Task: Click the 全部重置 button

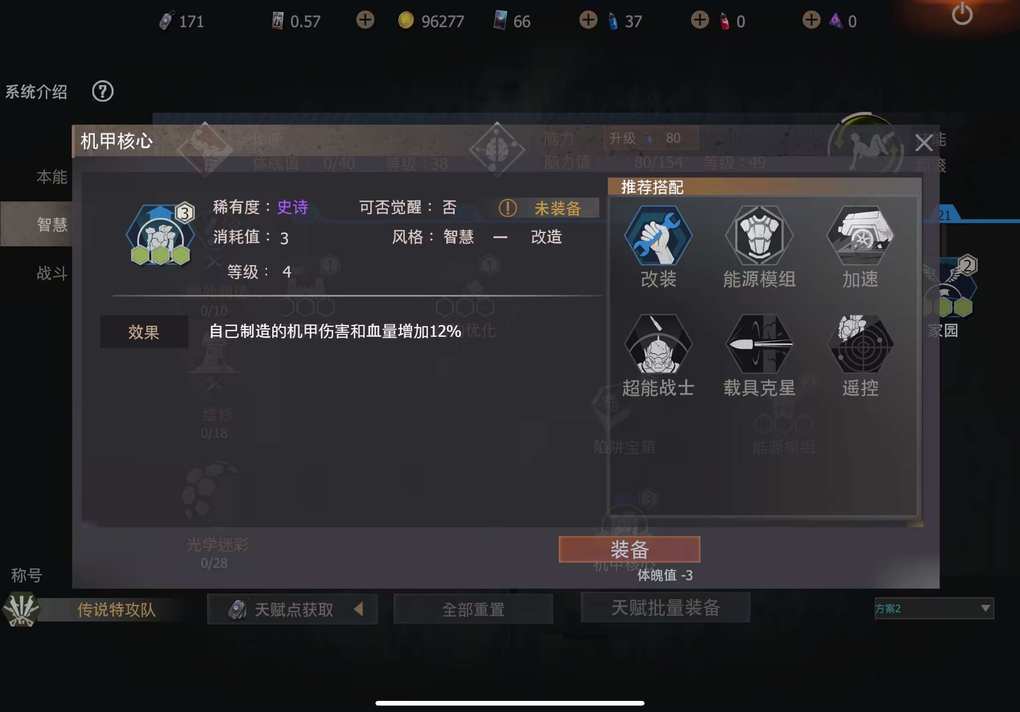Action: pyautogui.click(x=473, y=609)
